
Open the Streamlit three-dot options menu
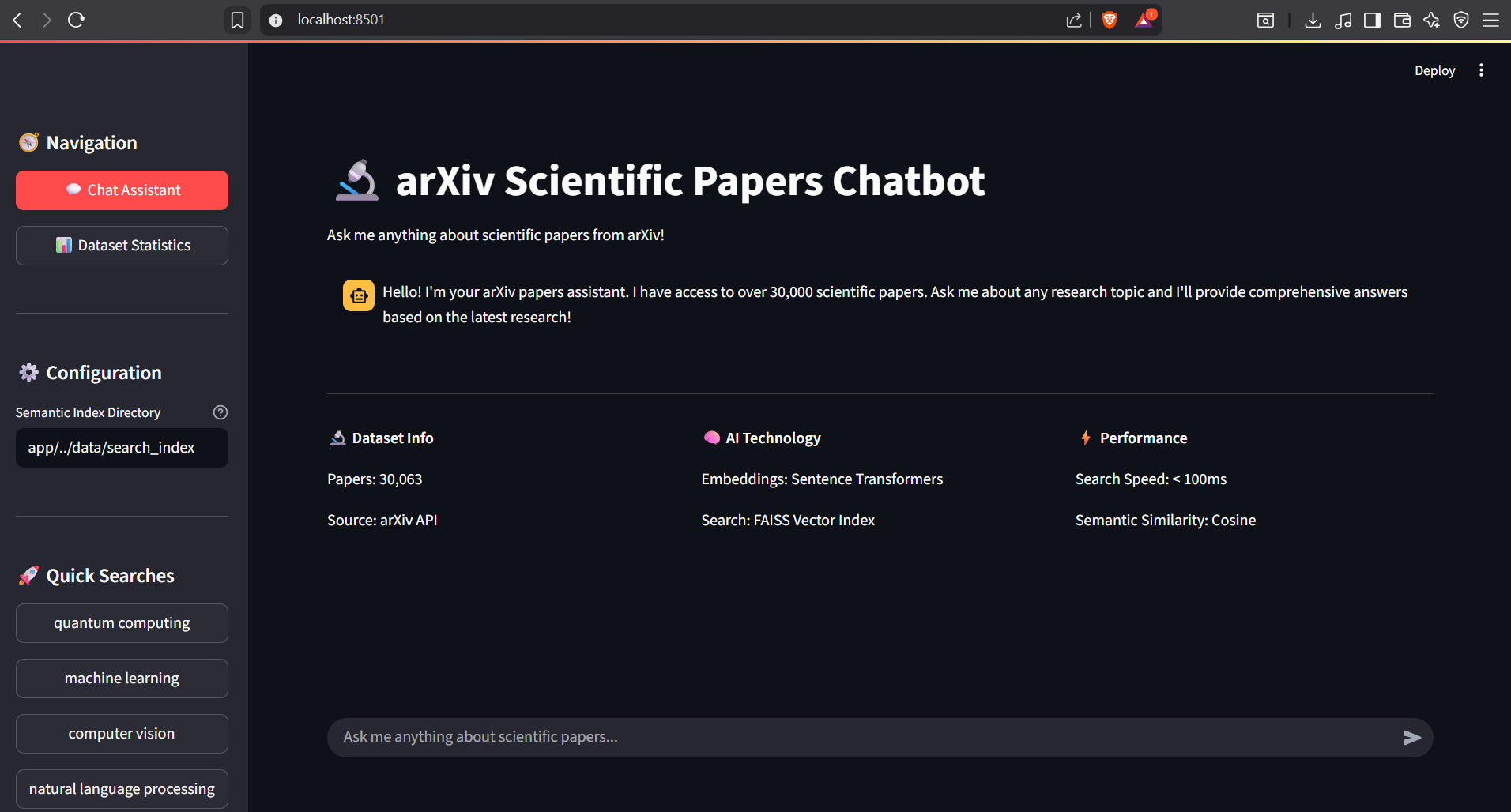coord(1481,70)
